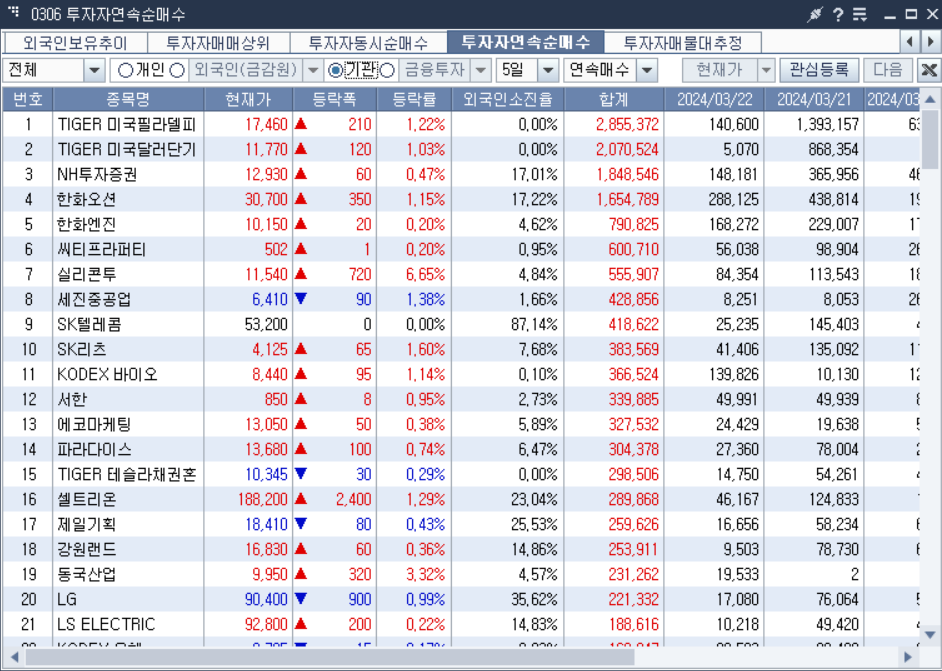Click horizontal scrollbar left arrow
This screenshot has width=942, height=671.
click(13, 658)
